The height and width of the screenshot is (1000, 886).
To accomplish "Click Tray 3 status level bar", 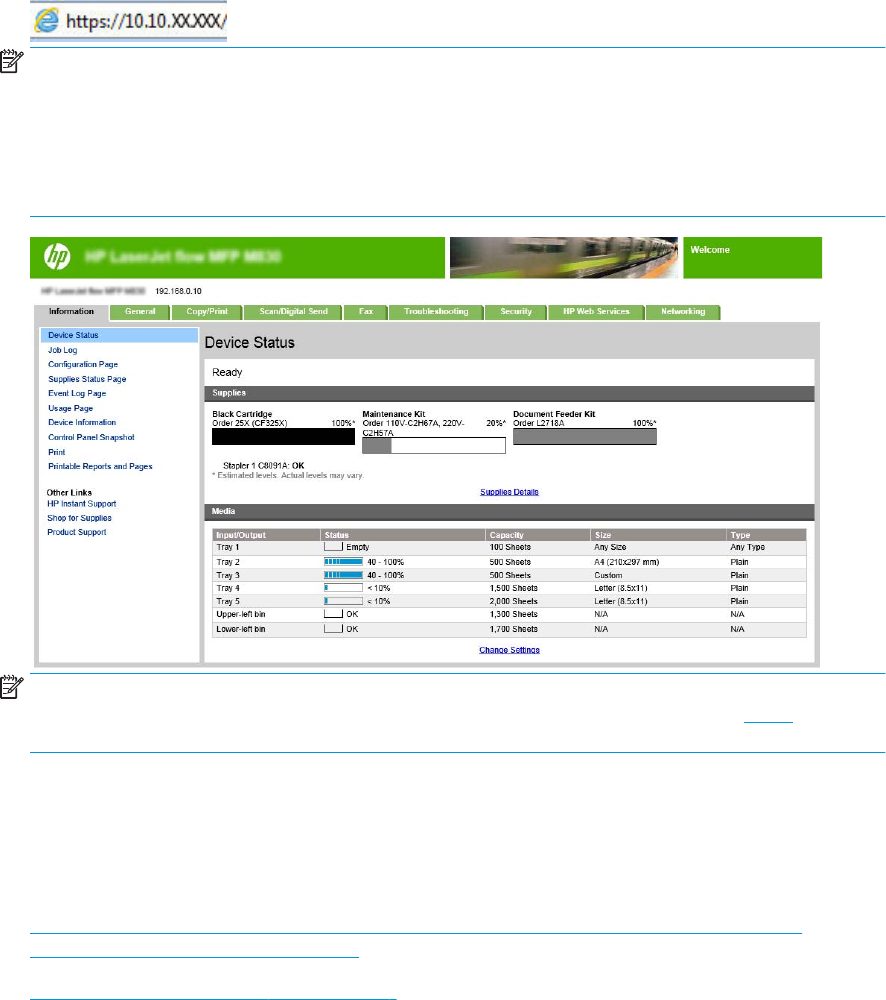I will 343,575.
